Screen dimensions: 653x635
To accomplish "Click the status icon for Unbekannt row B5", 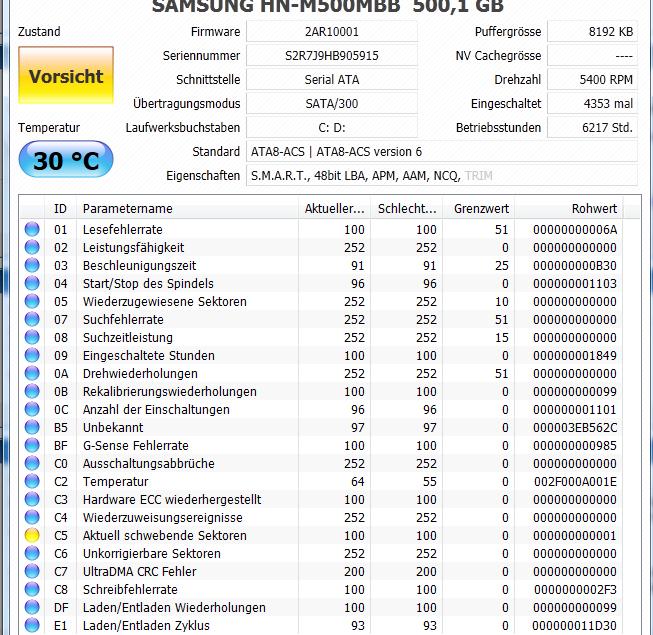I will (32, 427).
